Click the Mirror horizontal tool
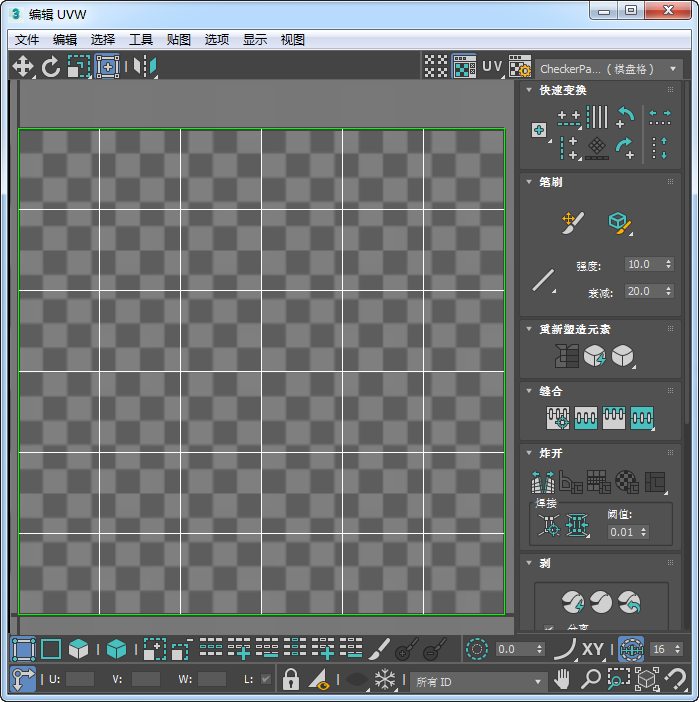This screenshot has height=702, width=699. 145,67
